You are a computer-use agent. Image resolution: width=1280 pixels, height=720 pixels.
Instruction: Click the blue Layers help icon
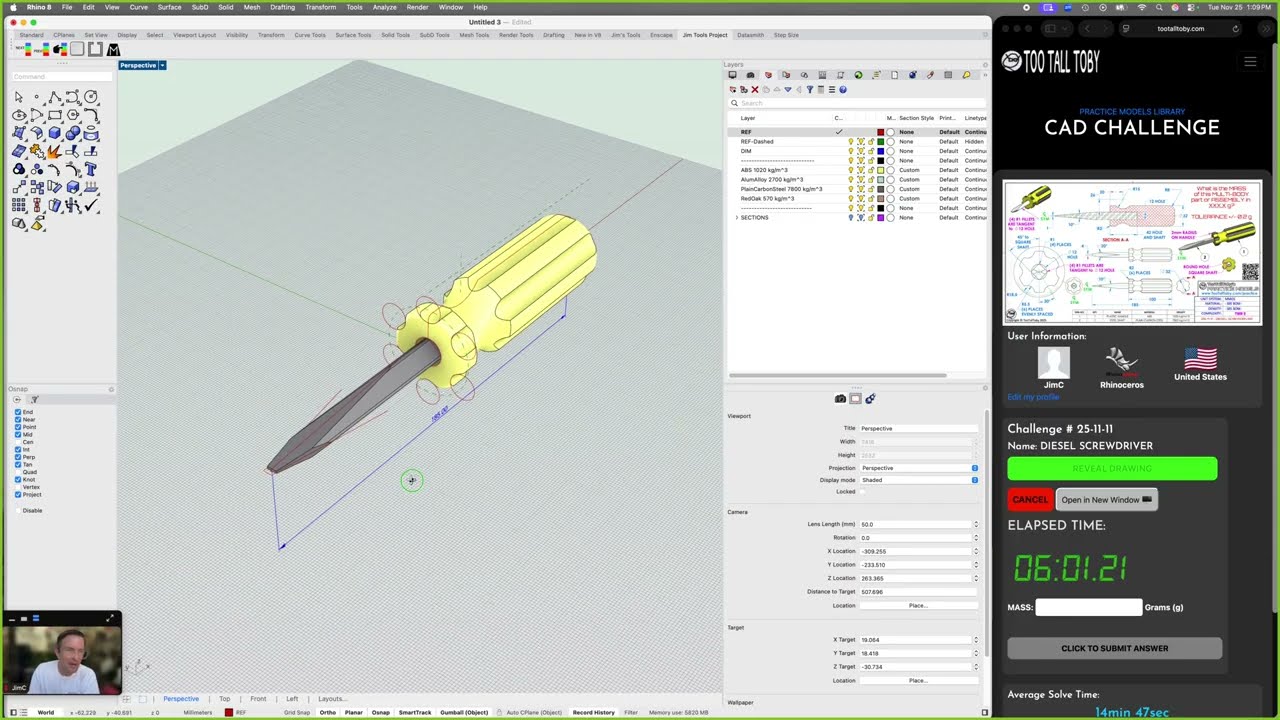coord(843,90)
